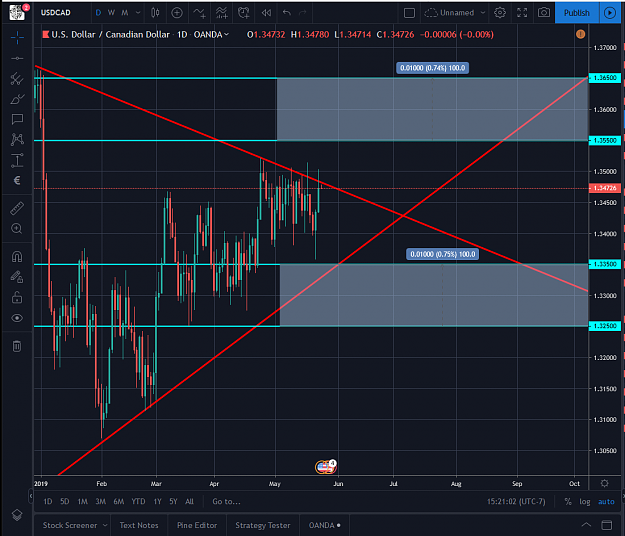625x536 pixels.
Task: Select the pitchfork Gann tool
Action: coord(17,79)
